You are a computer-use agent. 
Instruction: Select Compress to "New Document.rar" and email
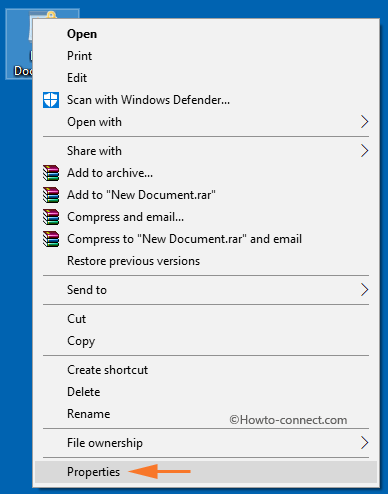[206, 239]
